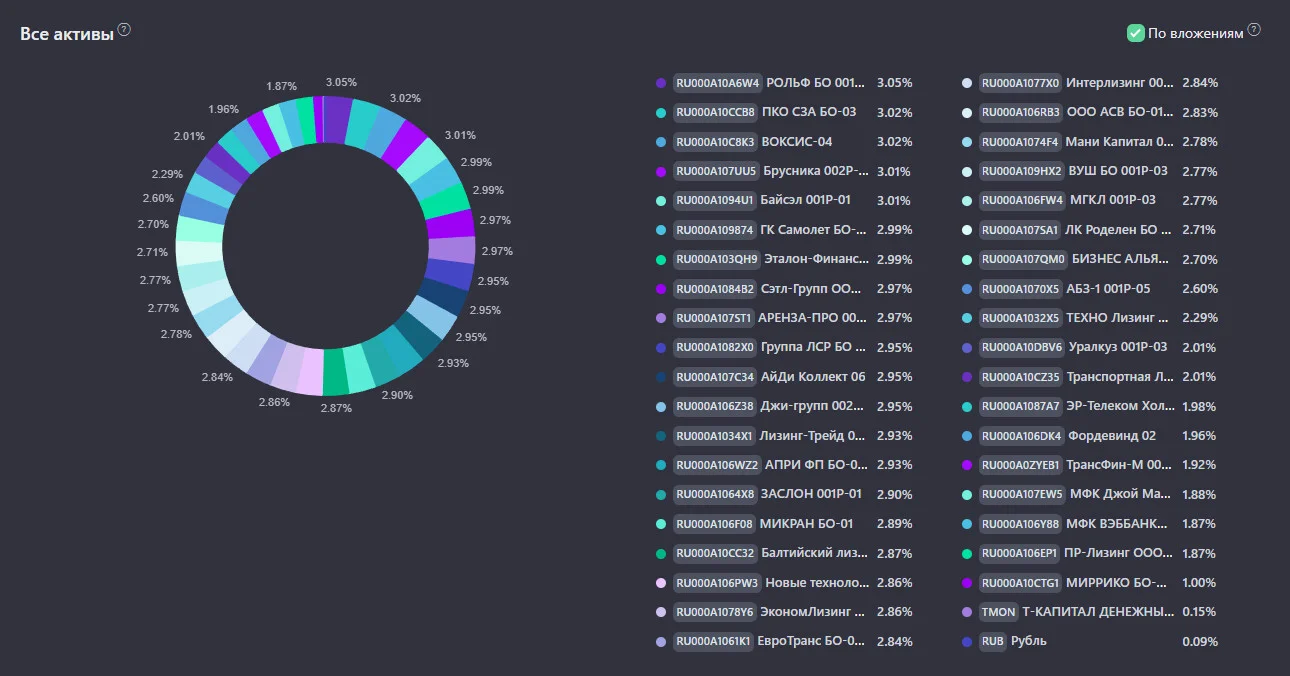1290x676 pixels.
Task: Click color dot of МИКРАН БО-01
Action: click(x=661, y=524)
